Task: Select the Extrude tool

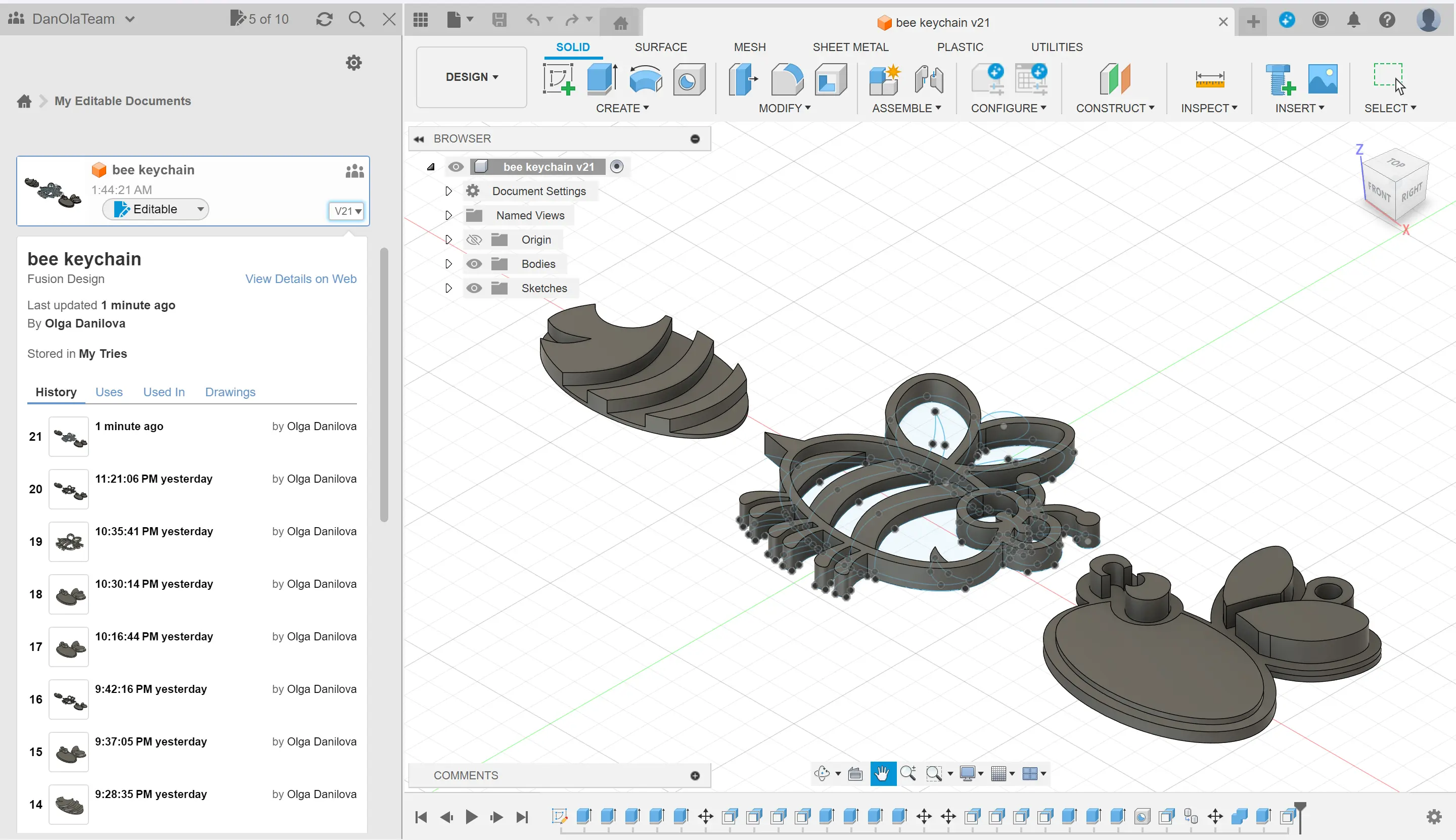Action: coord(602,79)
